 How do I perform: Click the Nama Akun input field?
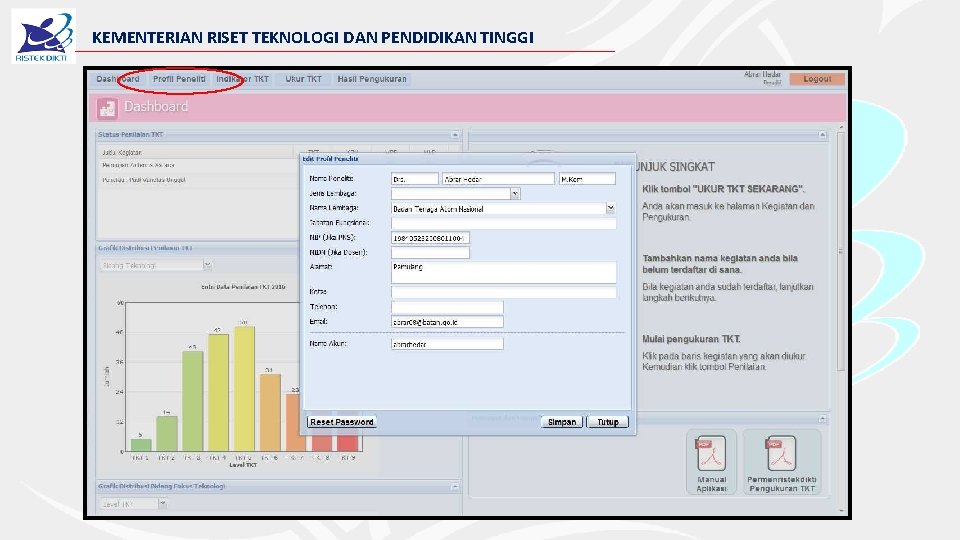(447, 344)
